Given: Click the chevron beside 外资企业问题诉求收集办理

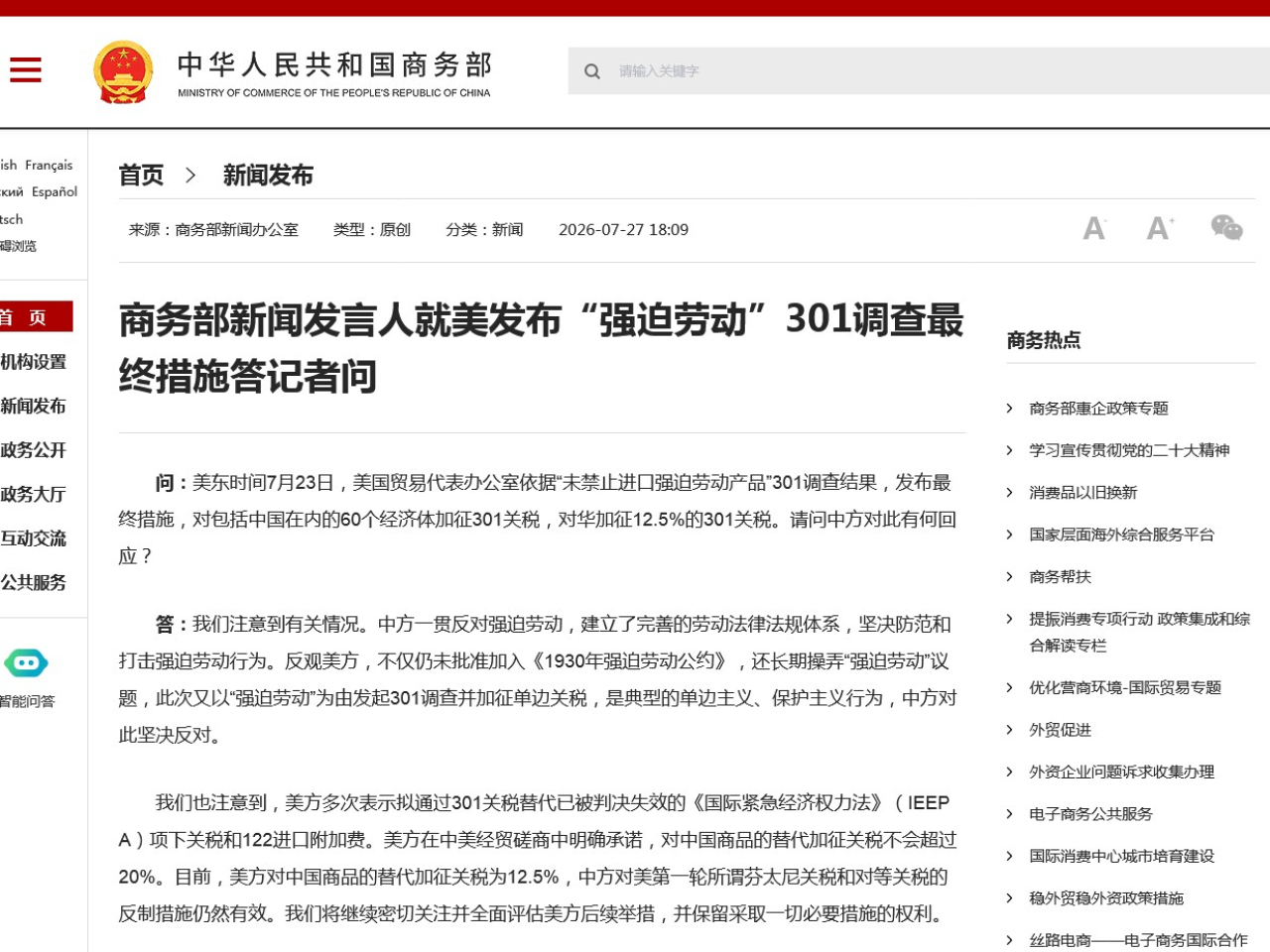Looking at the screenshot, I should tap(1009, 773).
